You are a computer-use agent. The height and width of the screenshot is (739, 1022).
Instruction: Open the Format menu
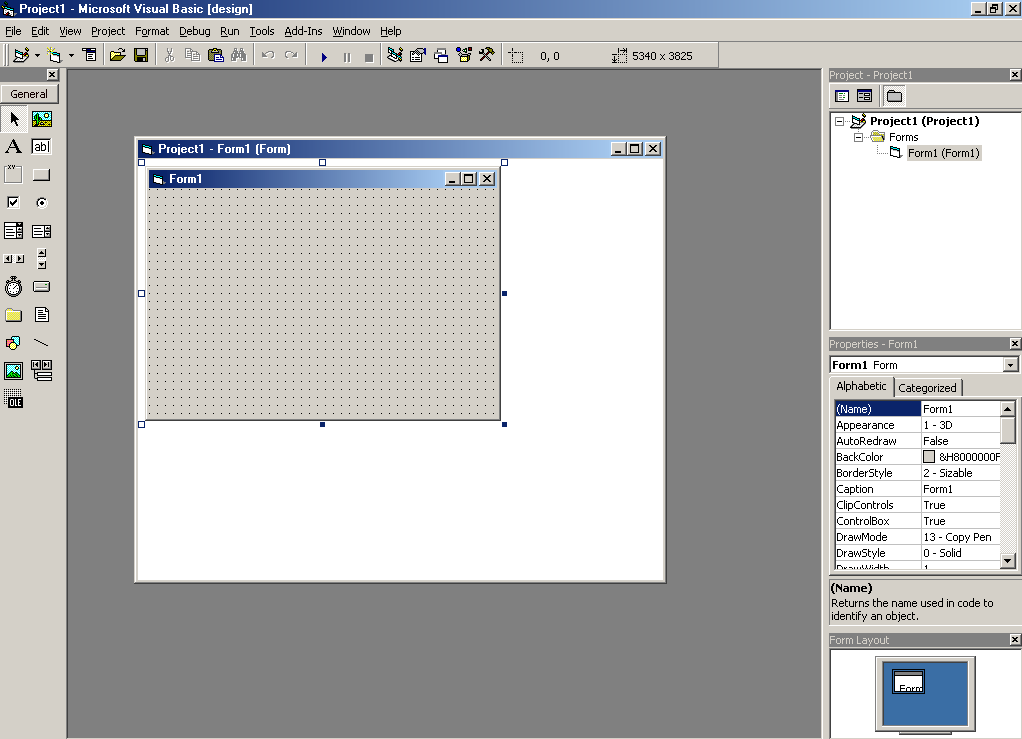tap(152, 31)
